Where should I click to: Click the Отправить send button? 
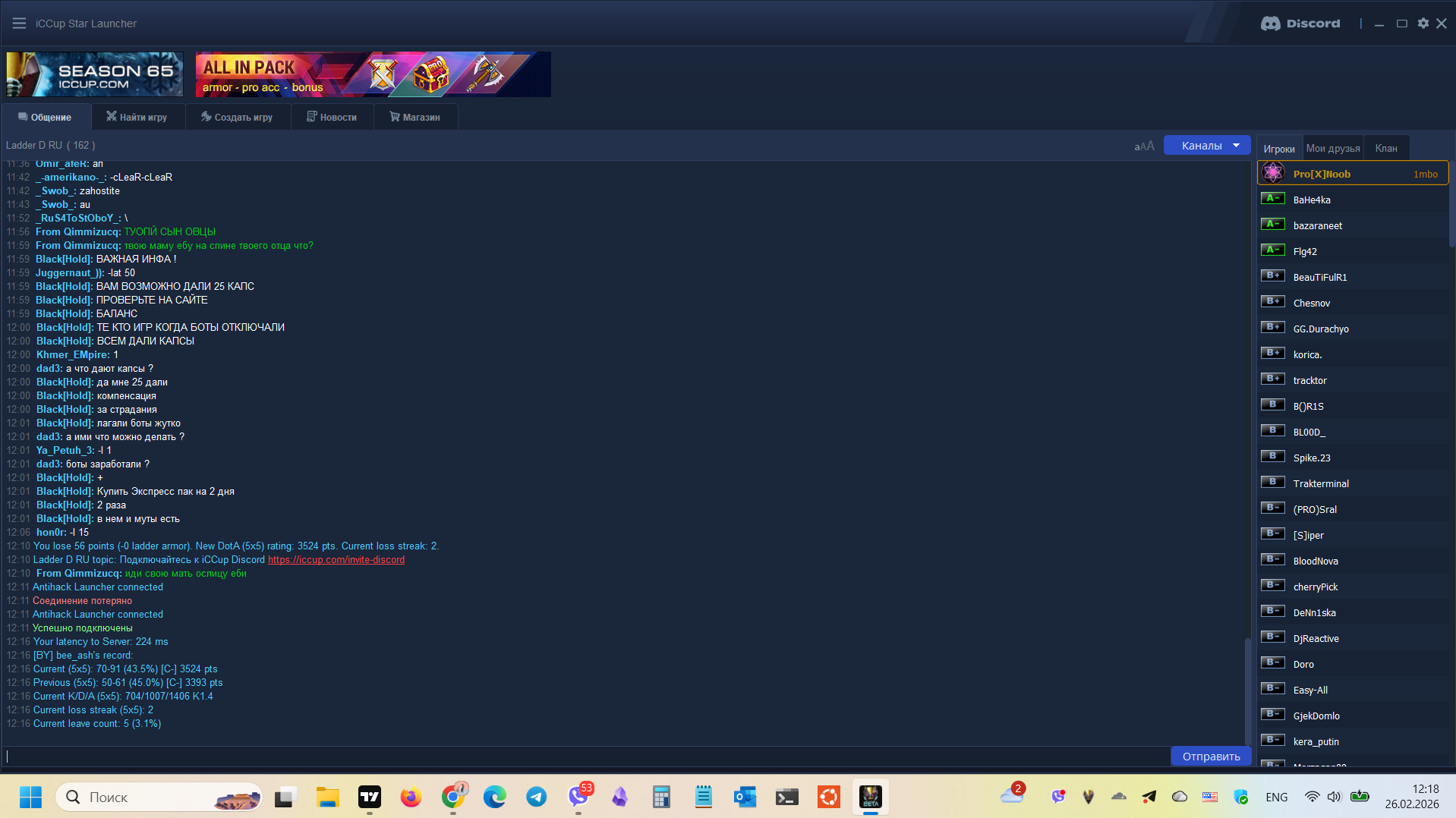(x=1211, y=756)
